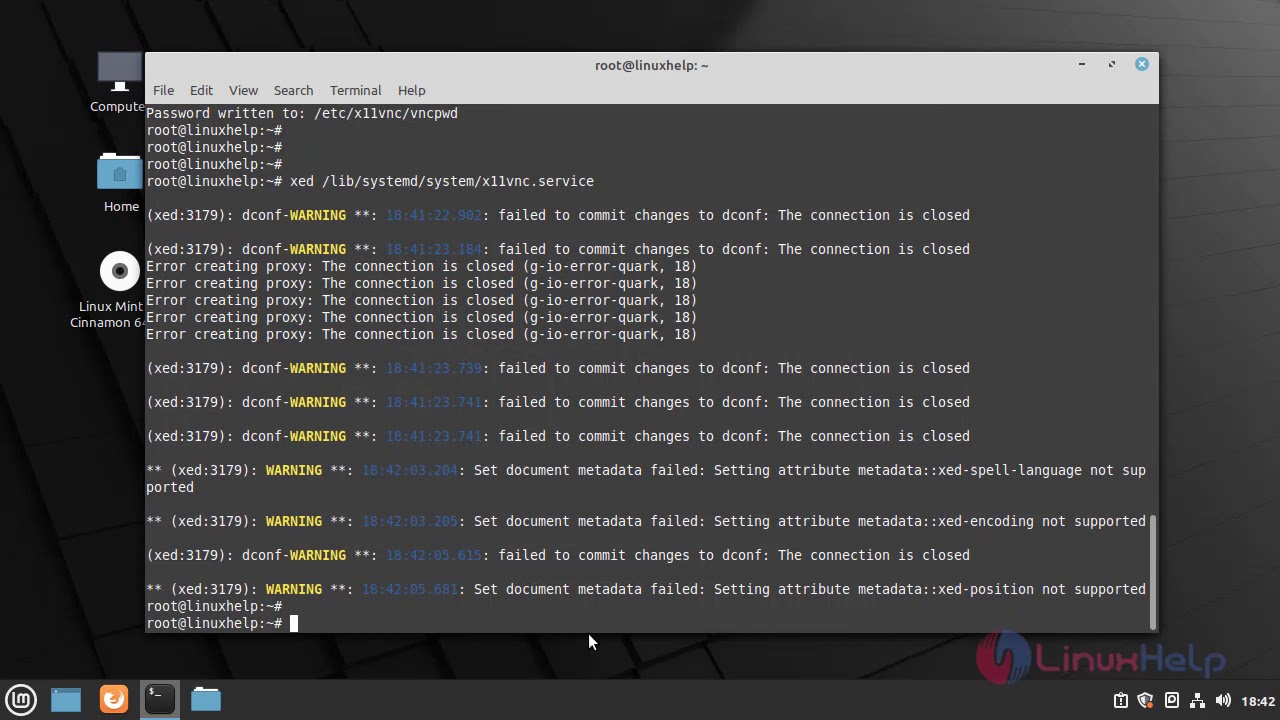1280x720 pixels.
Task: Open the clipboard notification tray icon
Action: (1121, 700)
